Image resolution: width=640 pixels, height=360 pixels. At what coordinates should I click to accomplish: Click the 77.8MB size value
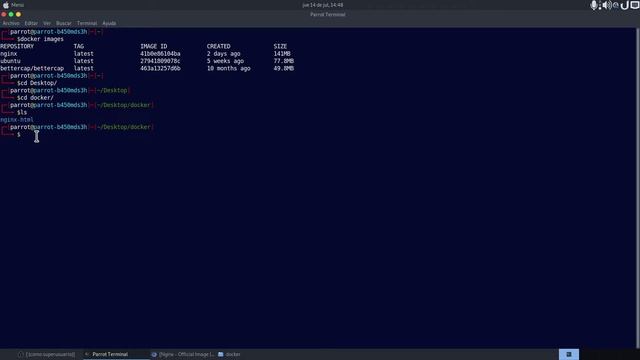284,61
